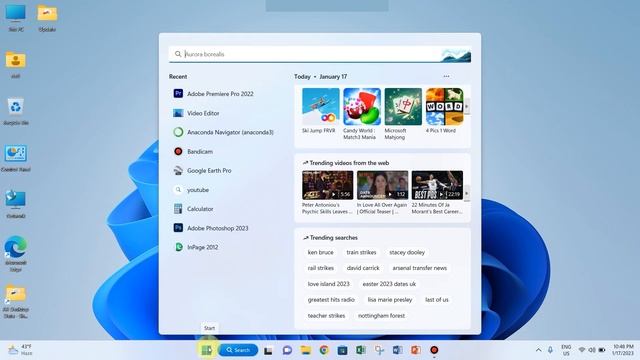Launch PowerPoint from the taskbar

click(x=416, y=350)
